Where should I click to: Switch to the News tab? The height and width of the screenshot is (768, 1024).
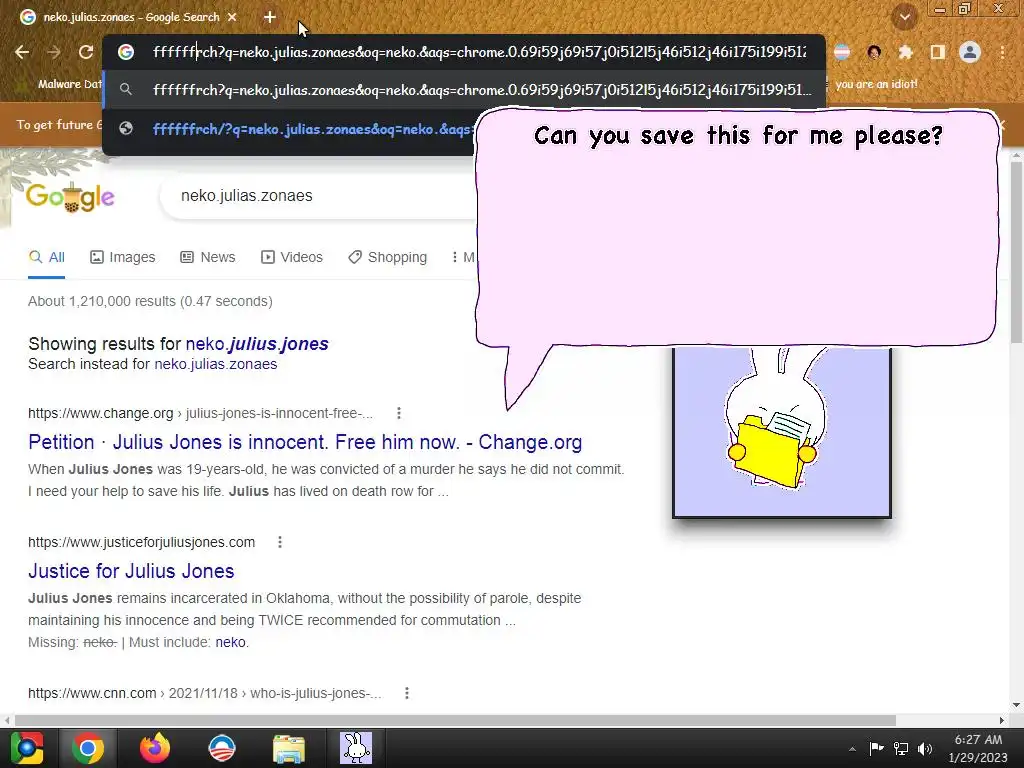pos(208,257)
